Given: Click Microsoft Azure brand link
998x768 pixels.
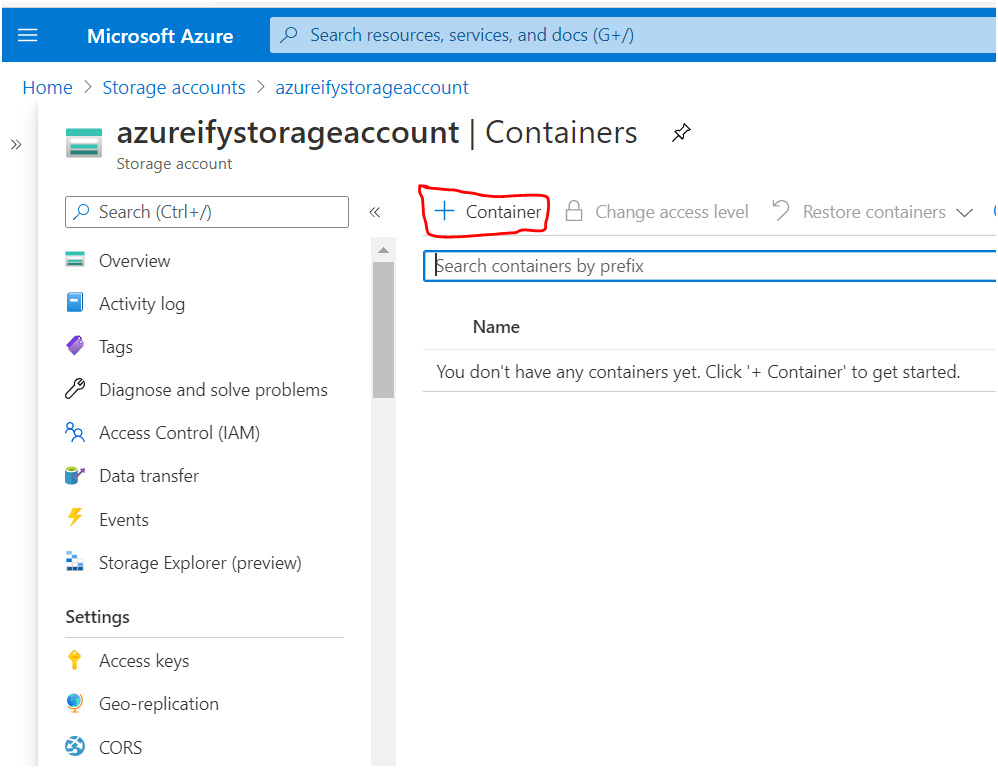Looking at the screenshot, I should pos(160,36).
